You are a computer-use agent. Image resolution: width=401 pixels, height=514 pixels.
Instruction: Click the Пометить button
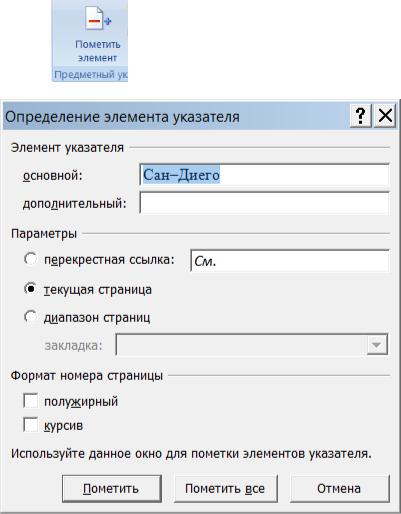tap(112, 488)
